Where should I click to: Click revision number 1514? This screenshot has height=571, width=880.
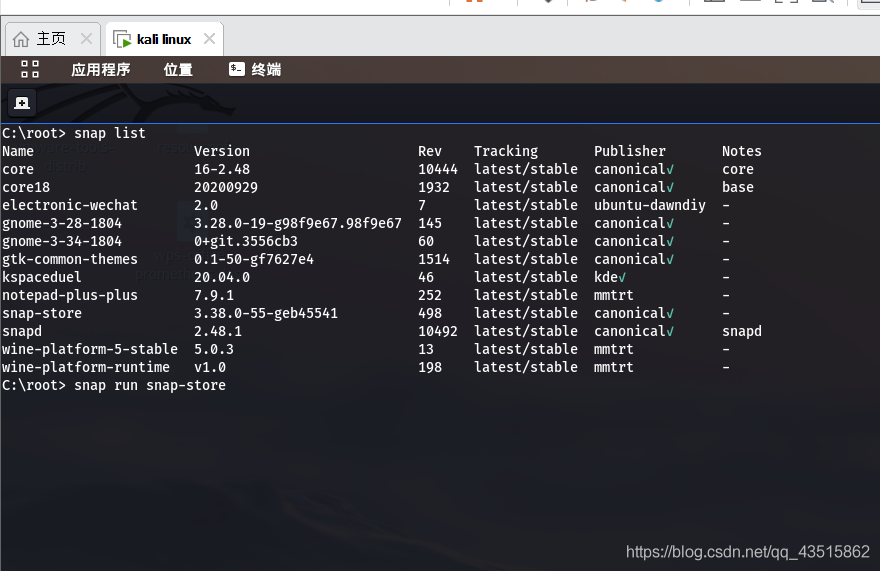[x=434, y=259]
